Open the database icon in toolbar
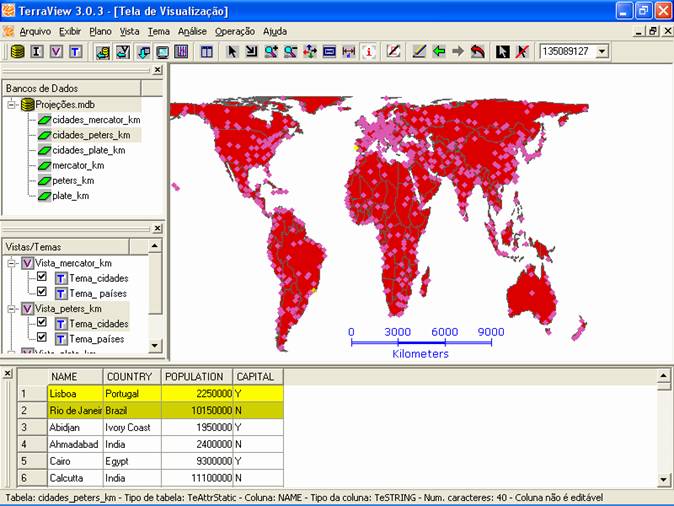Screen dimensions: 674x506 click(17, 52)
